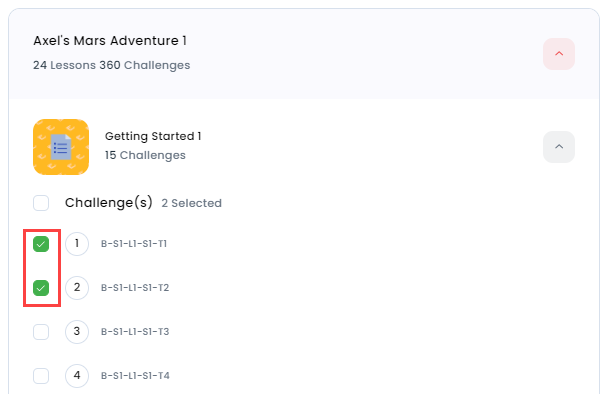Tick the checkbox for challenge 4
The height and width of the screenshot is (394, 608).
click(x=41, y=376)
